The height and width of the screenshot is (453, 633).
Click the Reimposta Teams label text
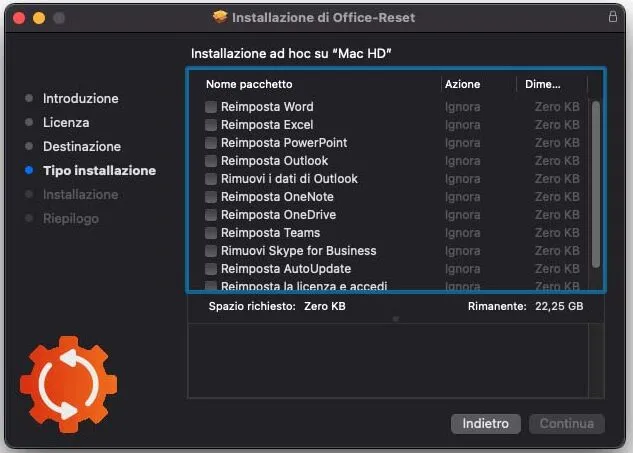tap(270, 233)
